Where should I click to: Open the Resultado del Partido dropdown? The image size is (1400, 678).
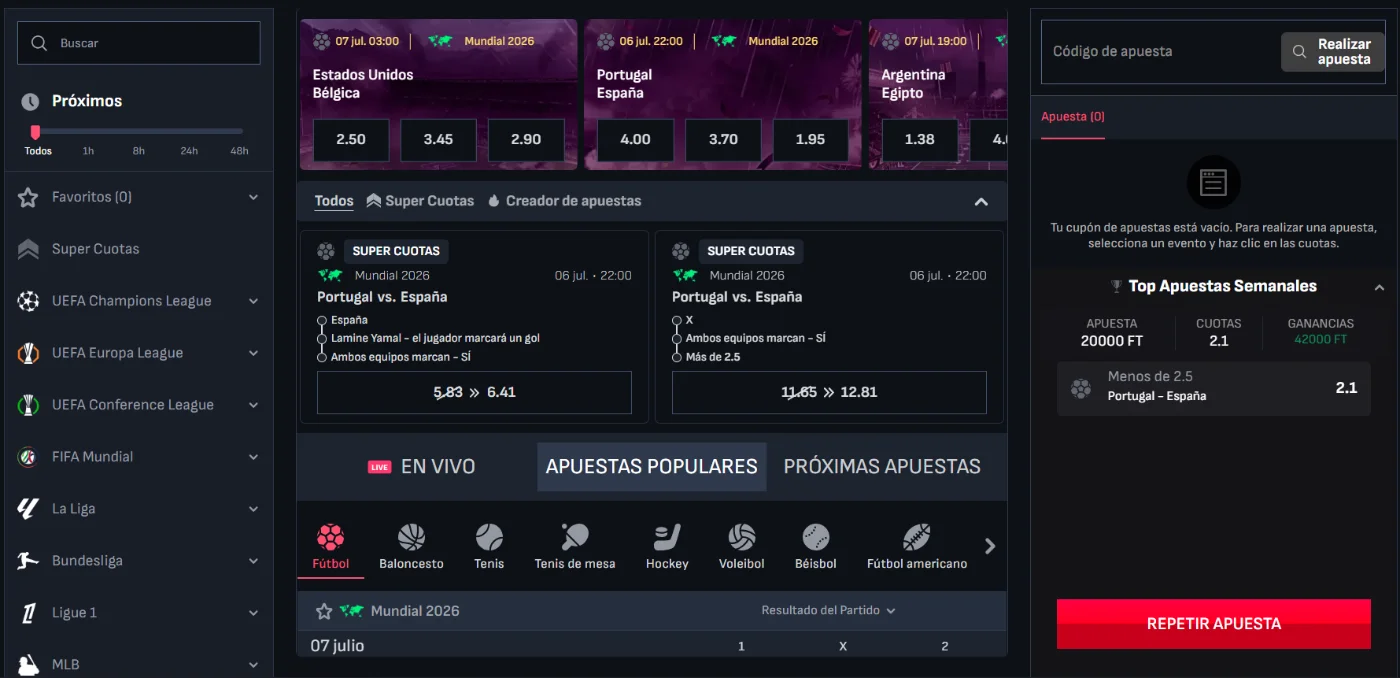pos(828,610)
